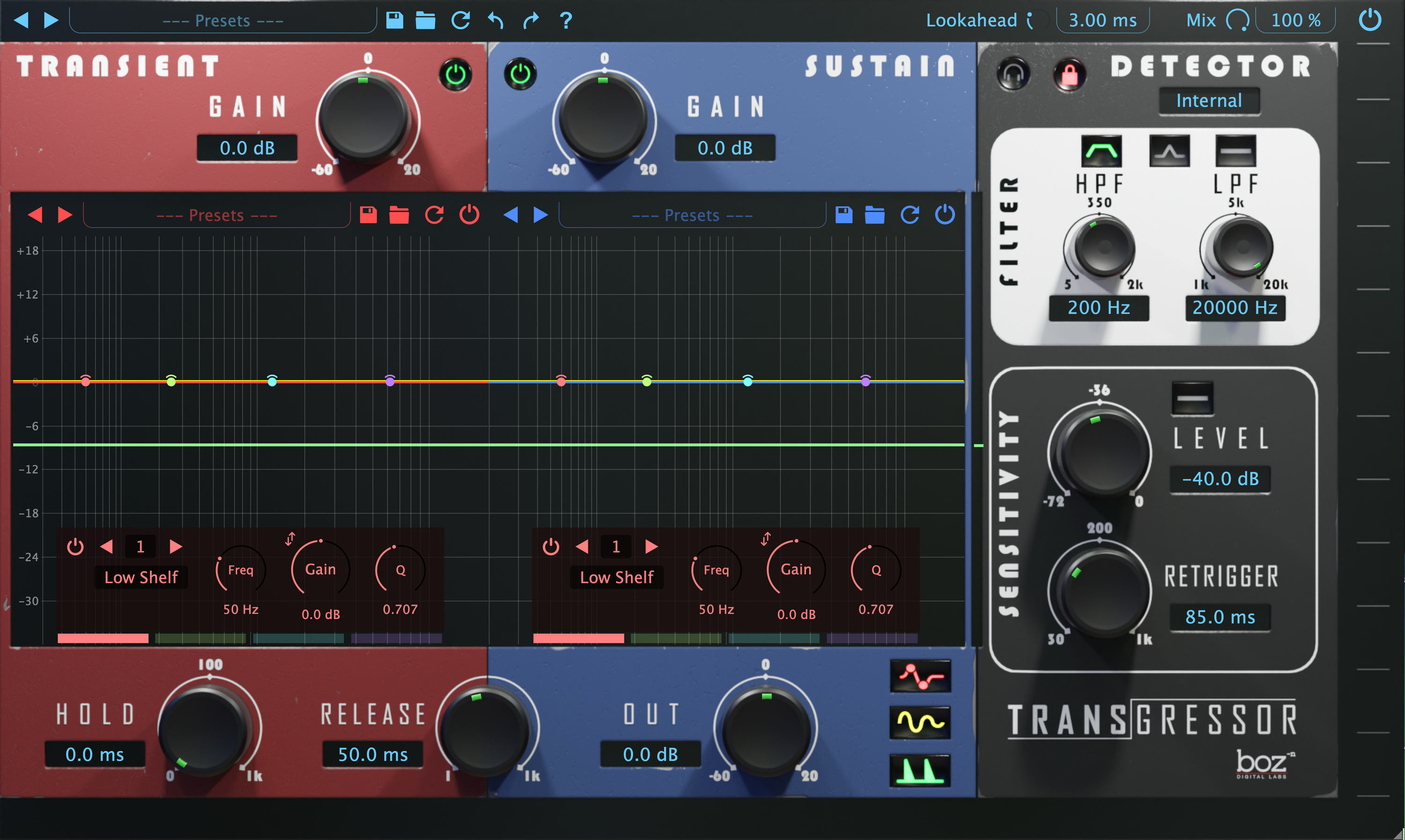Select the yellow sine waveform display icon

(920, 722)
